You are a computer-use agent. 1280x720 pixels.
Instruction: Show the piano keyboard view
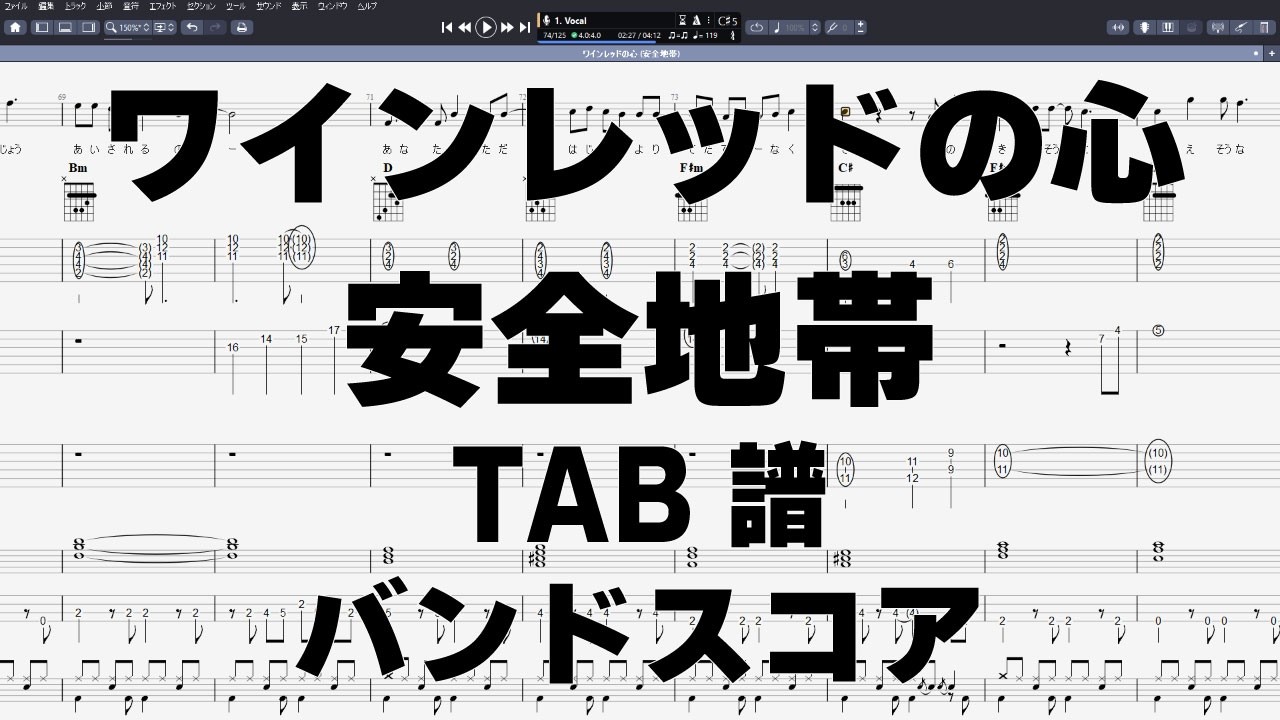(x=1168, y=27)
